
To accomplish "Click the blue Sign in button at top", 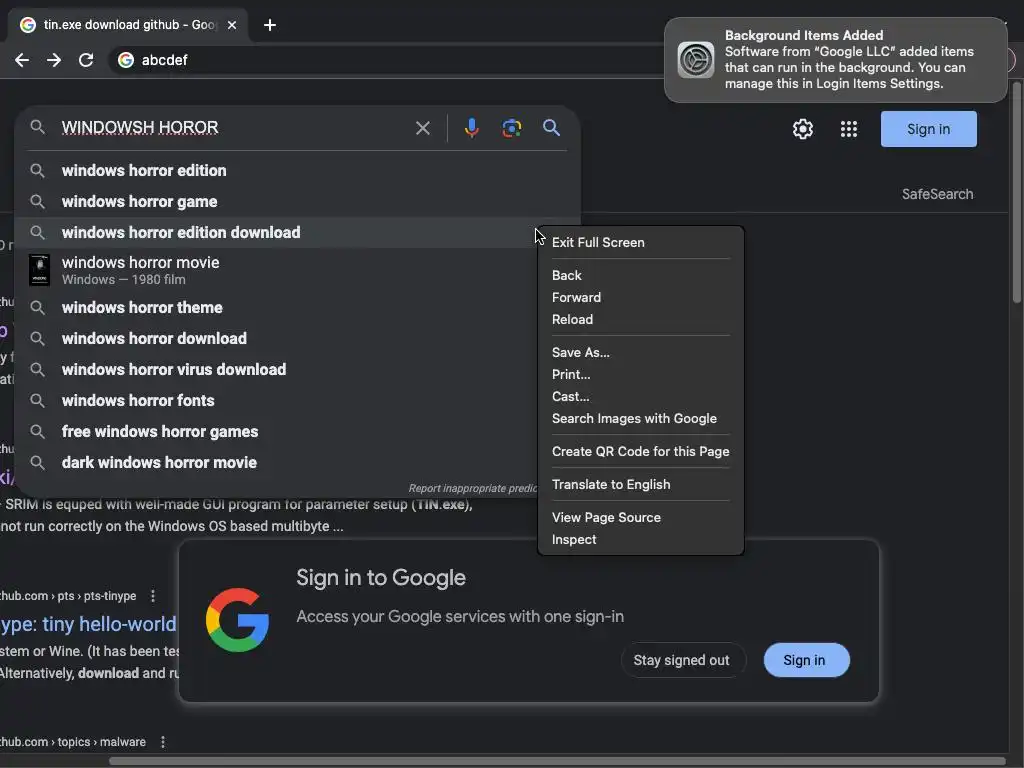I will [x=928, y=129].
